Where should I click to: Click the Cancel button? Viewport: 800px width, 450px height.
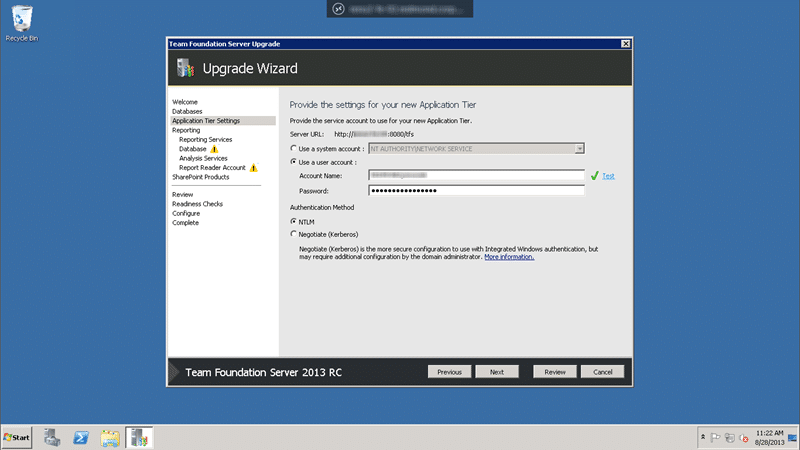click(x=603, y=372)
